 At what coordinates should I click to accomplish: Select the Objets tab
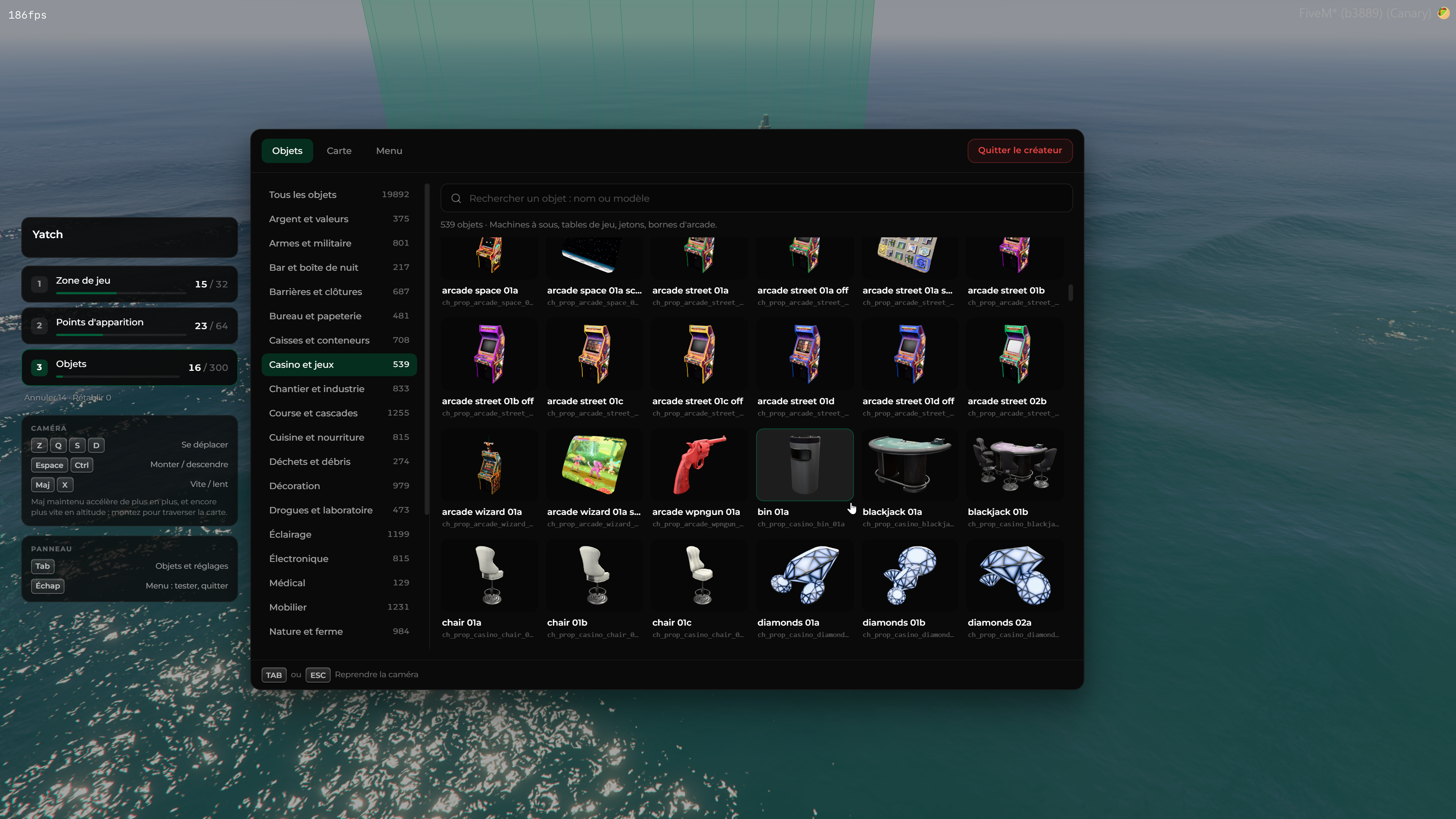point(287,151)
